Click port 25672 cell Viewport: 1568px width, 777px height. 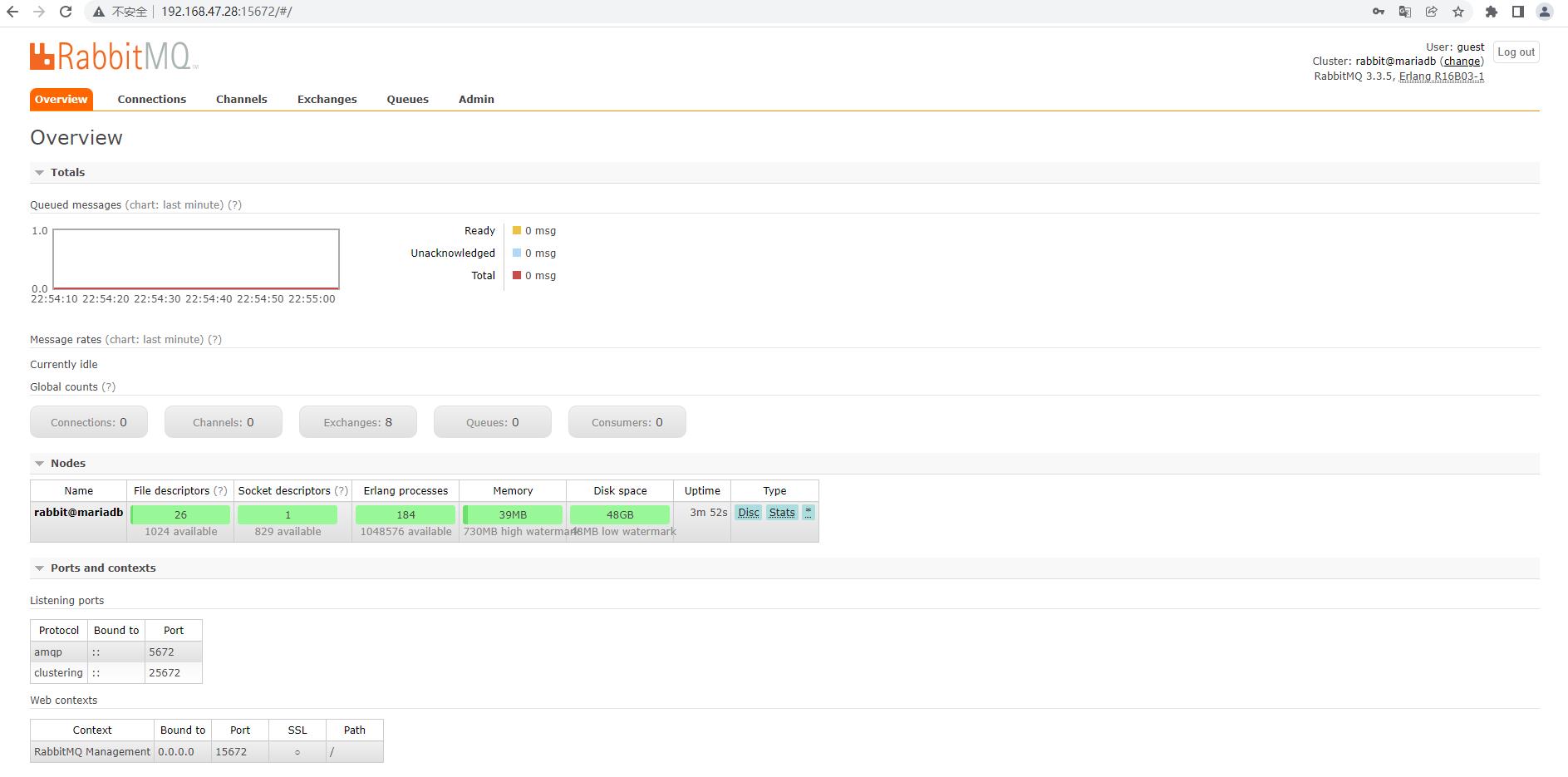174,673
